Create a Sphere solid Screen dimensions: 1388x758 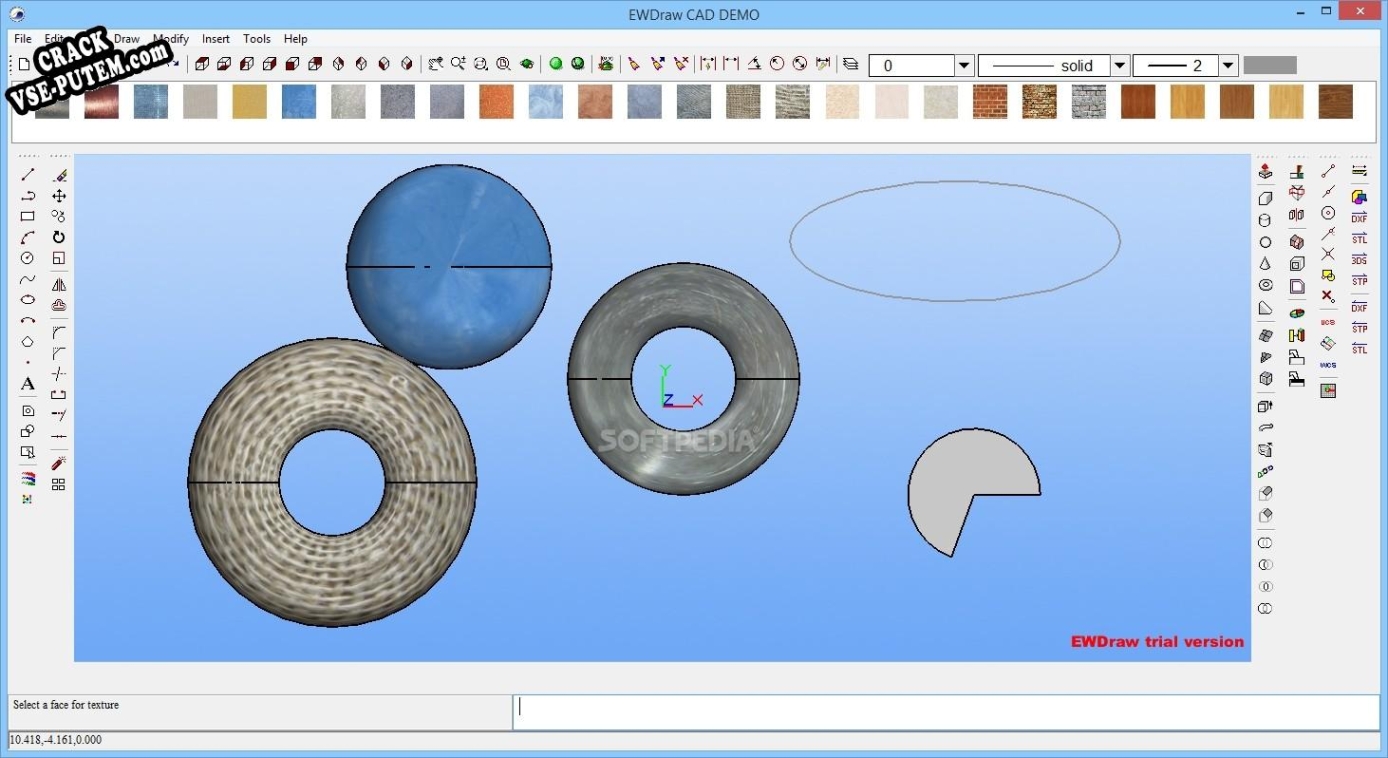point(1265,242)
